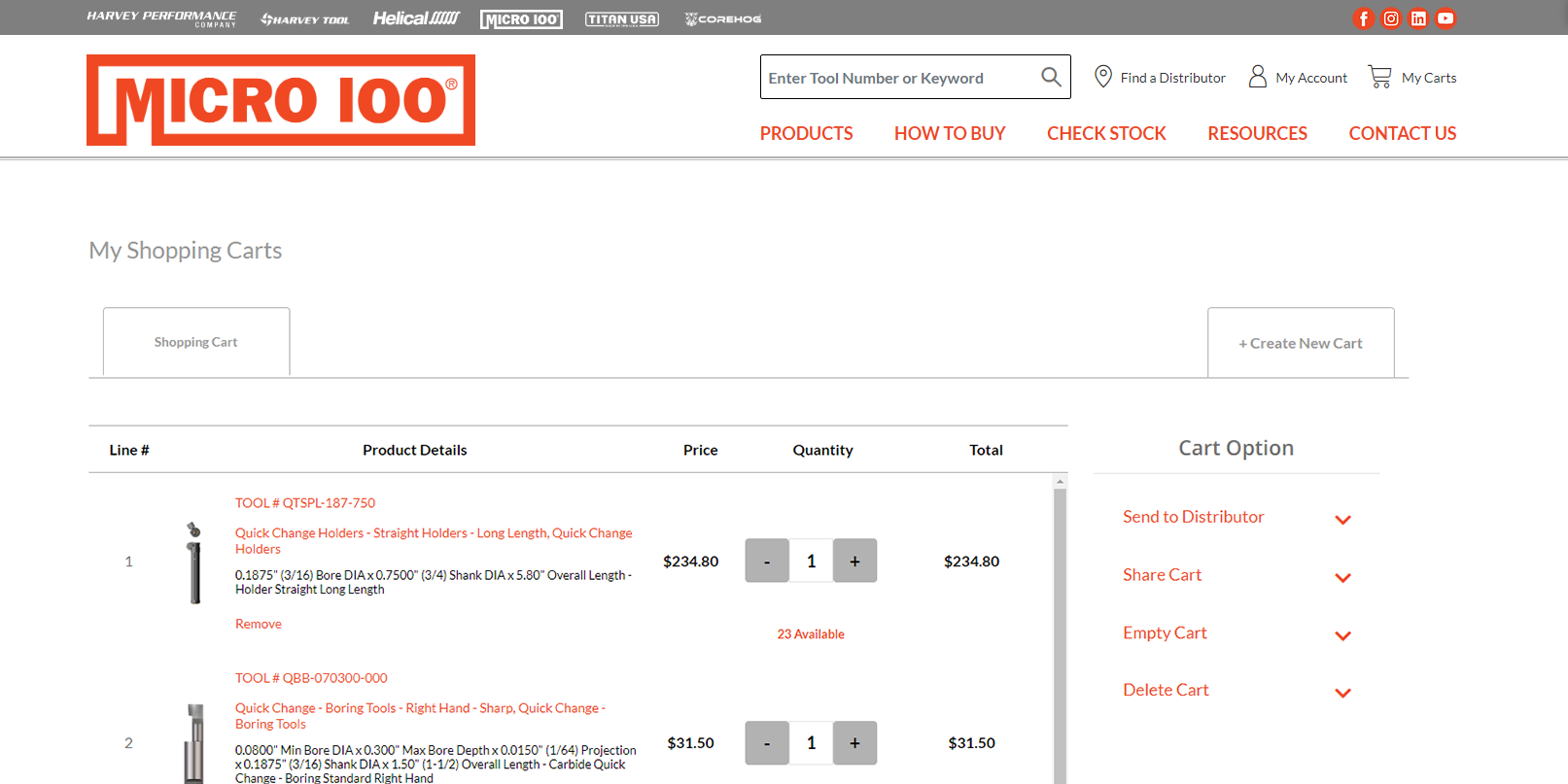Decrease quantity of QBB-070300-000
The image size is (1568, 784).
click(x=767, y=743)
